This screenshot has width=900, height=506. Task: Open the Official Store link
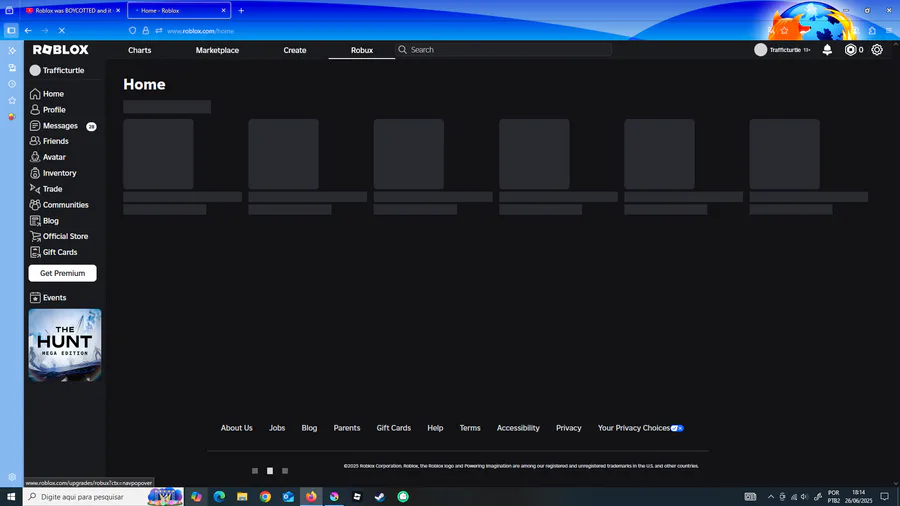coord(59,236)
